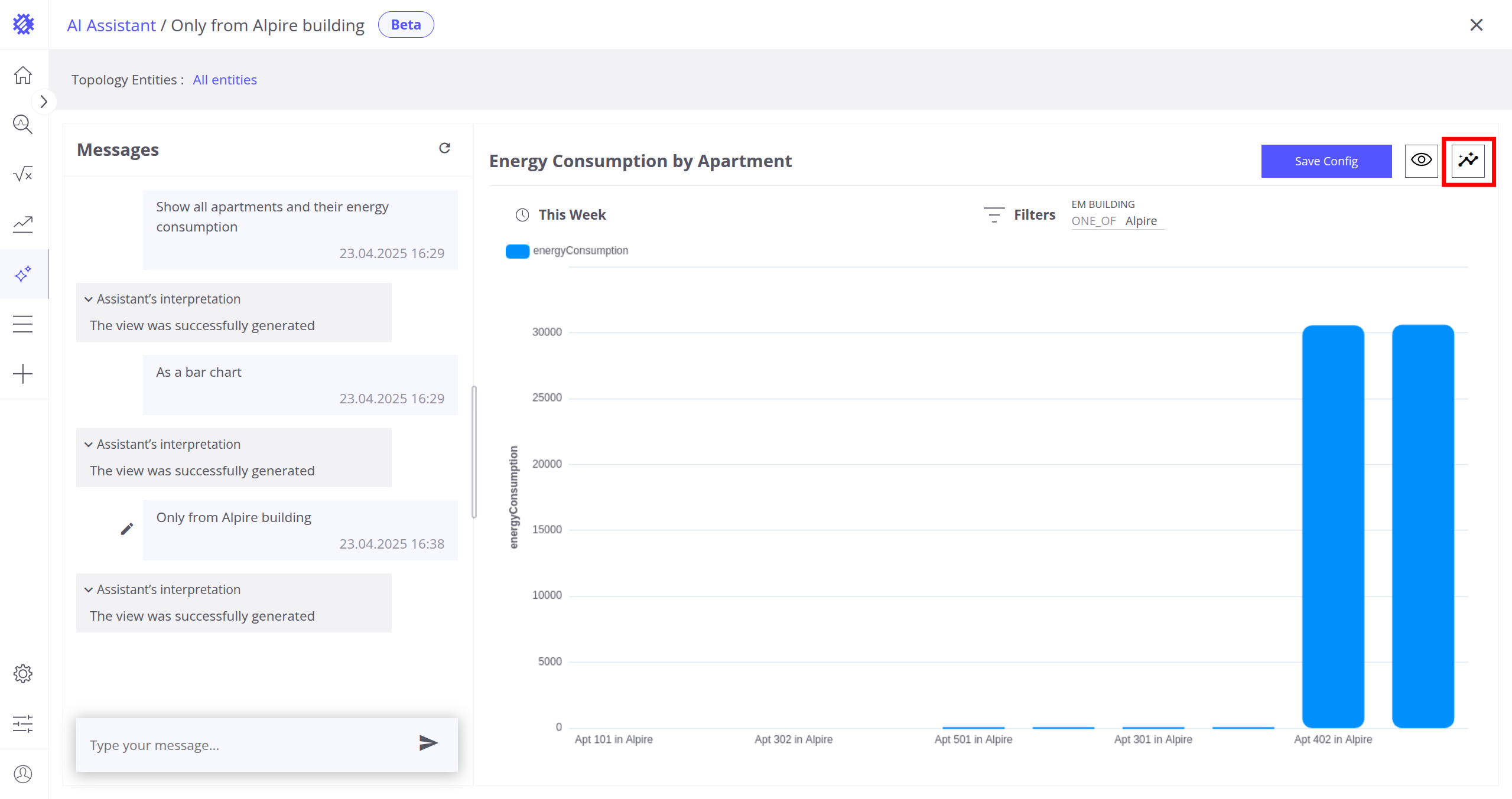Toggle the AI chart sparkle button
1512x799 pixels.
tap(1468, 161)
